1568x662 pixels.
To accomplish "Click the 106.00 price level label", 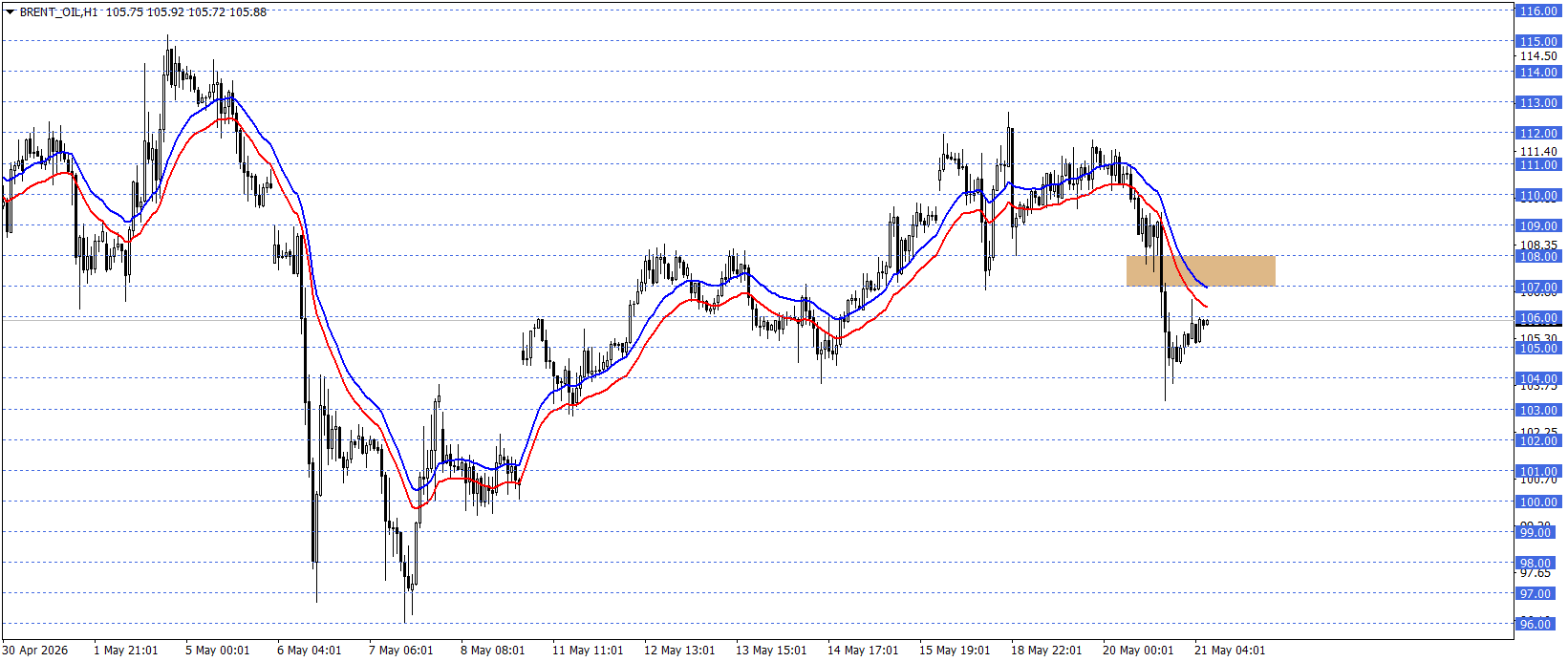I will pos(1538,318).
